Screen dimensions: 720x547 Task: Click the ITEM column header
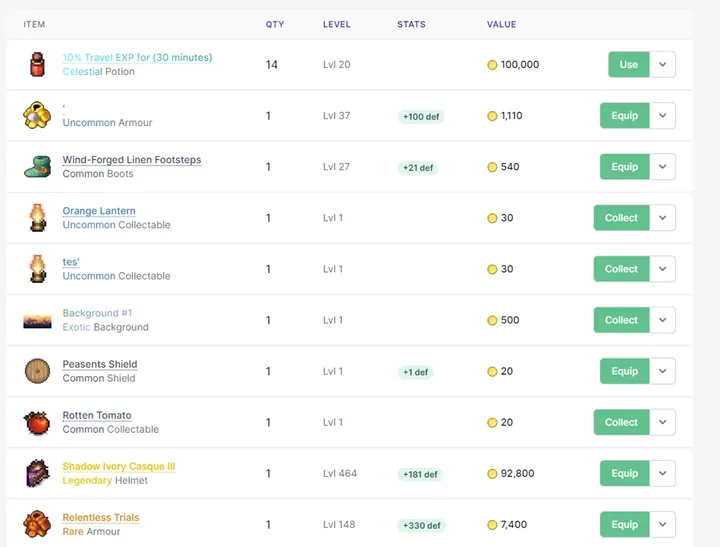pyautogui.click(x=34, y=24)
